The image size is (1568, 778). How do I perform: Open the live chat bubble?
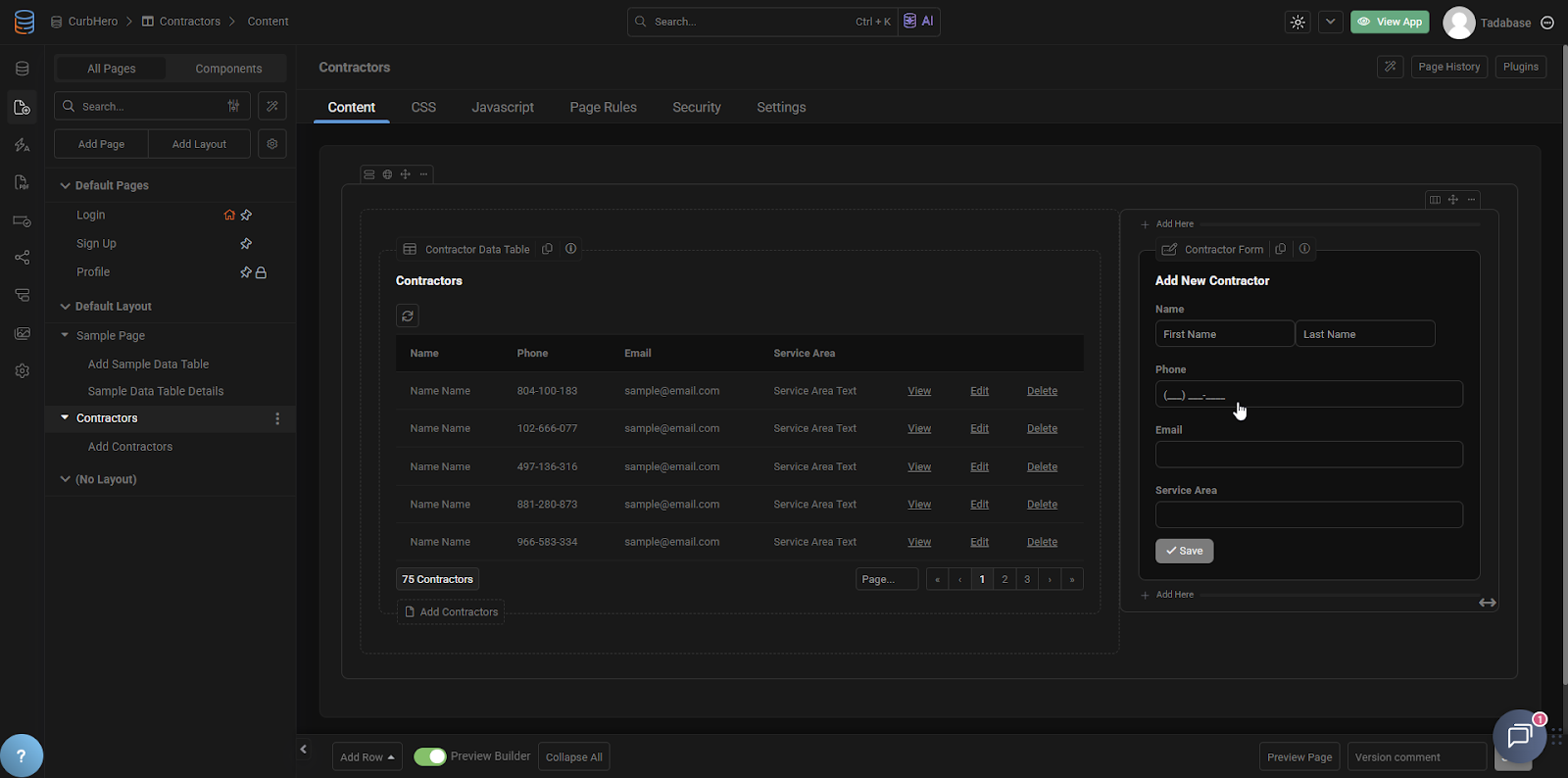1518,736
